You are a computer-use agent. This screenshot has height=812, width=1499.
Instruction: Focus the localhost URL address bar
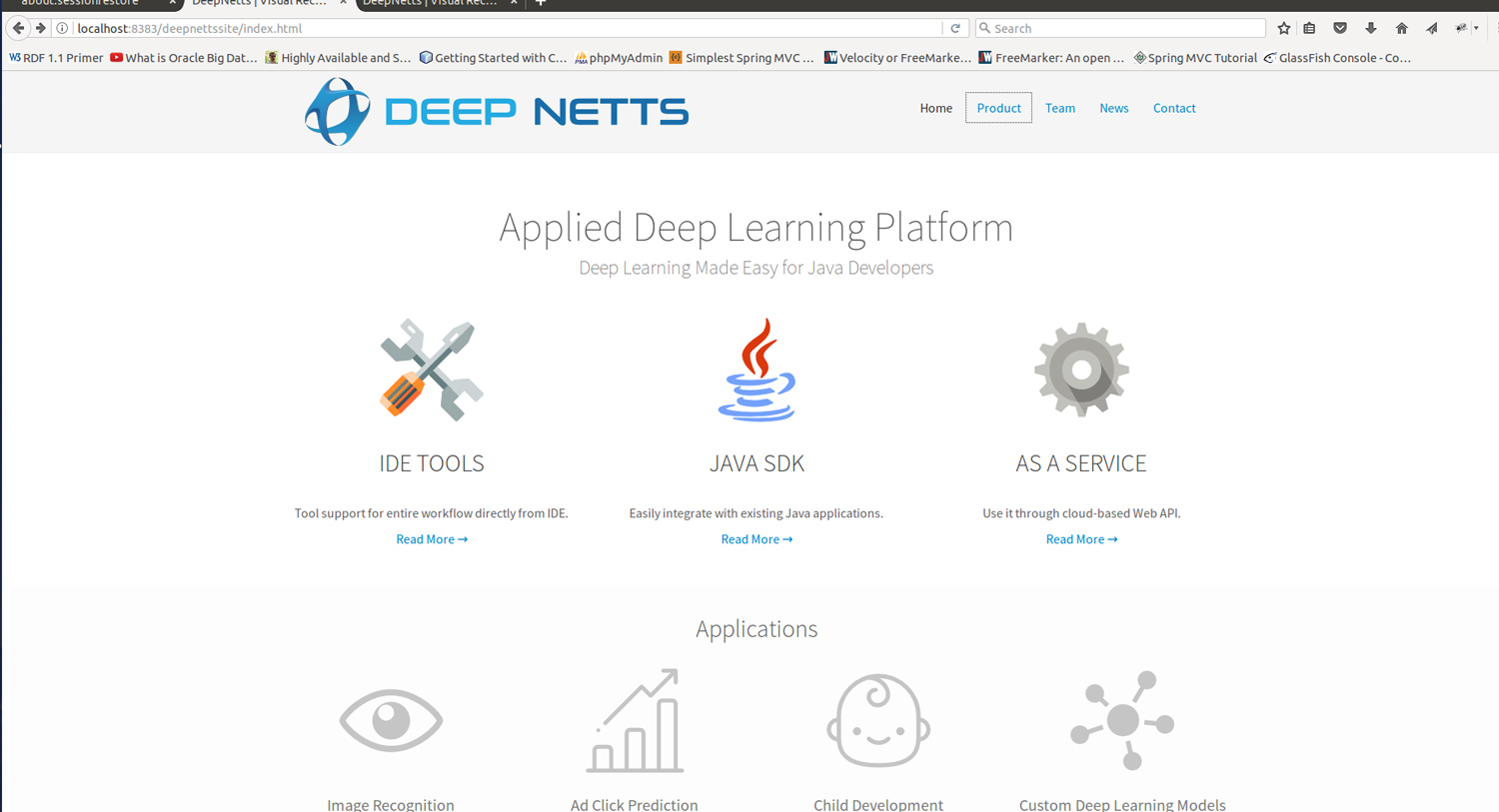click(508, 28)
